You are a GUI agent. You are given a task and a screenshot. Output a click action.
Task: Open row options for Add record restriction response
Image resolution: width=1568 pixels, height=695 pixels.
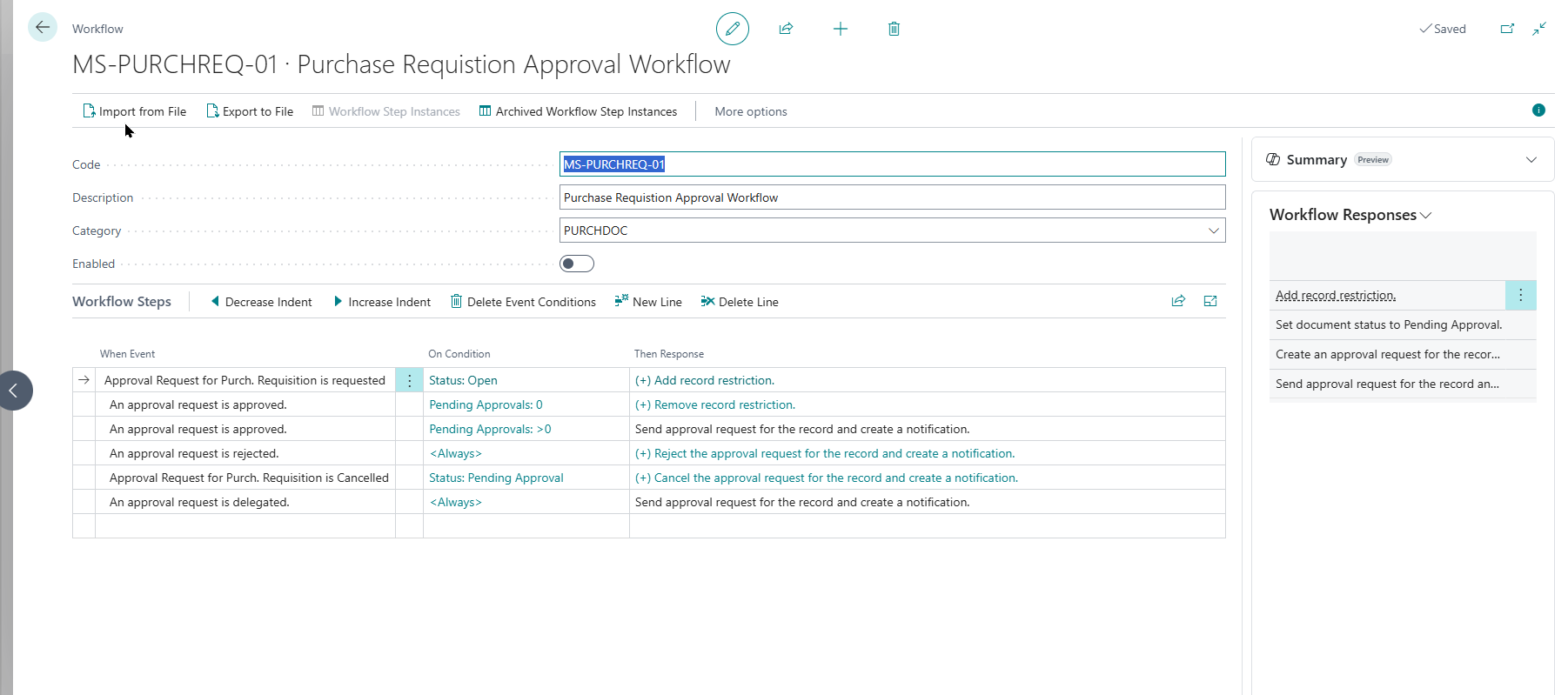pyautogui.click(x=1520, y=295)
